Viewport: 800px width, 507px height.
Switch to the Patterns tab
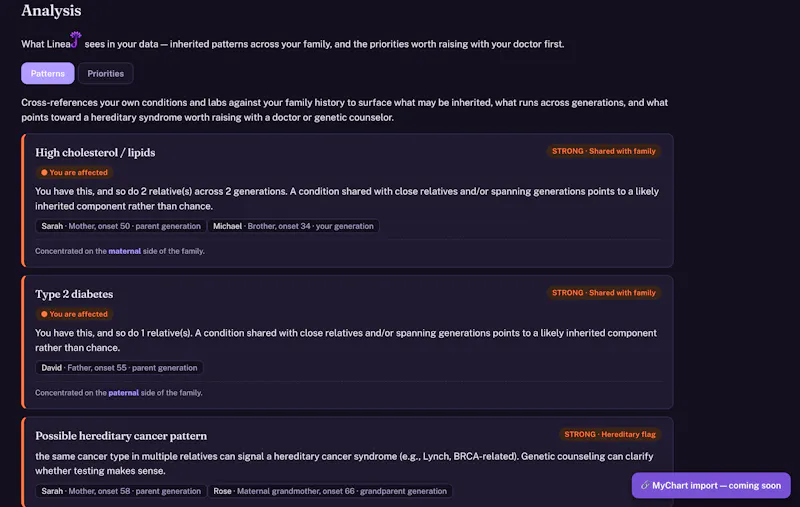pyautogui.click(x=47, y=73)
